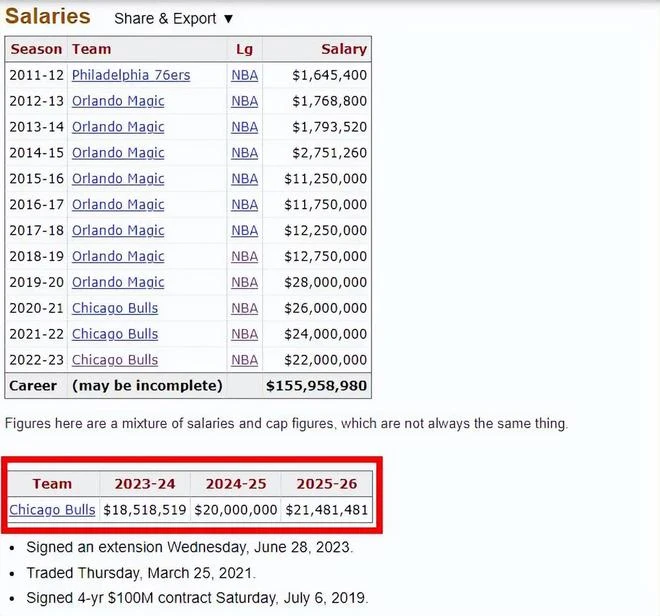Sort table by Season column header
This screenshot has height=616, width=660.
[36, 49]
